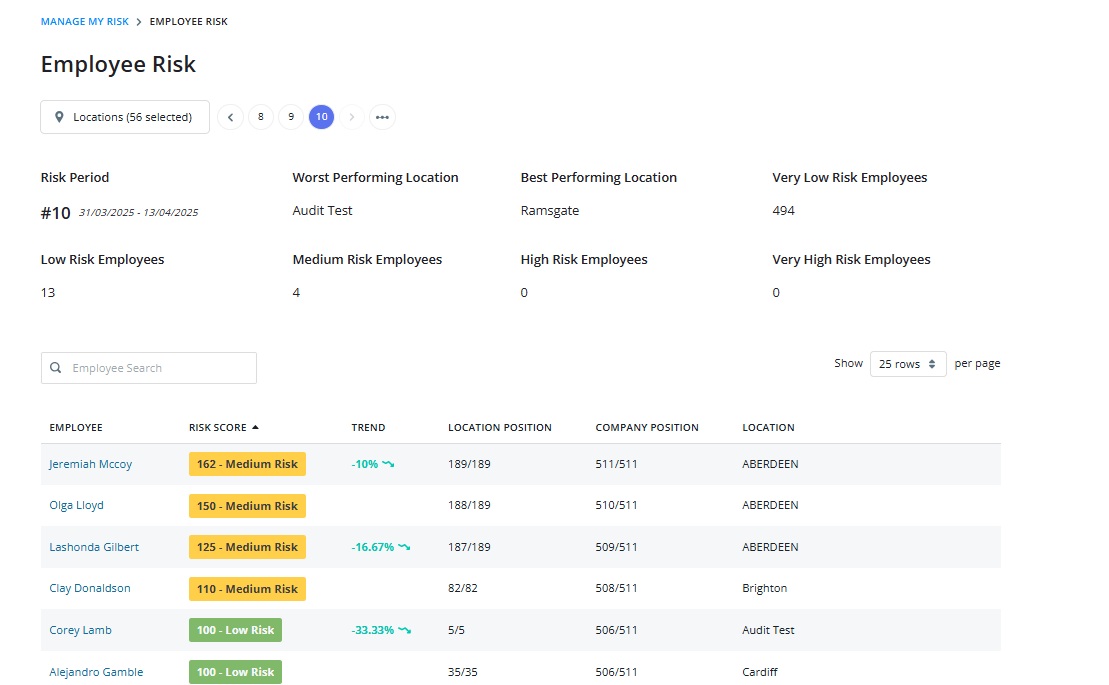Click the -10% trend value

(x=365, y=464)
